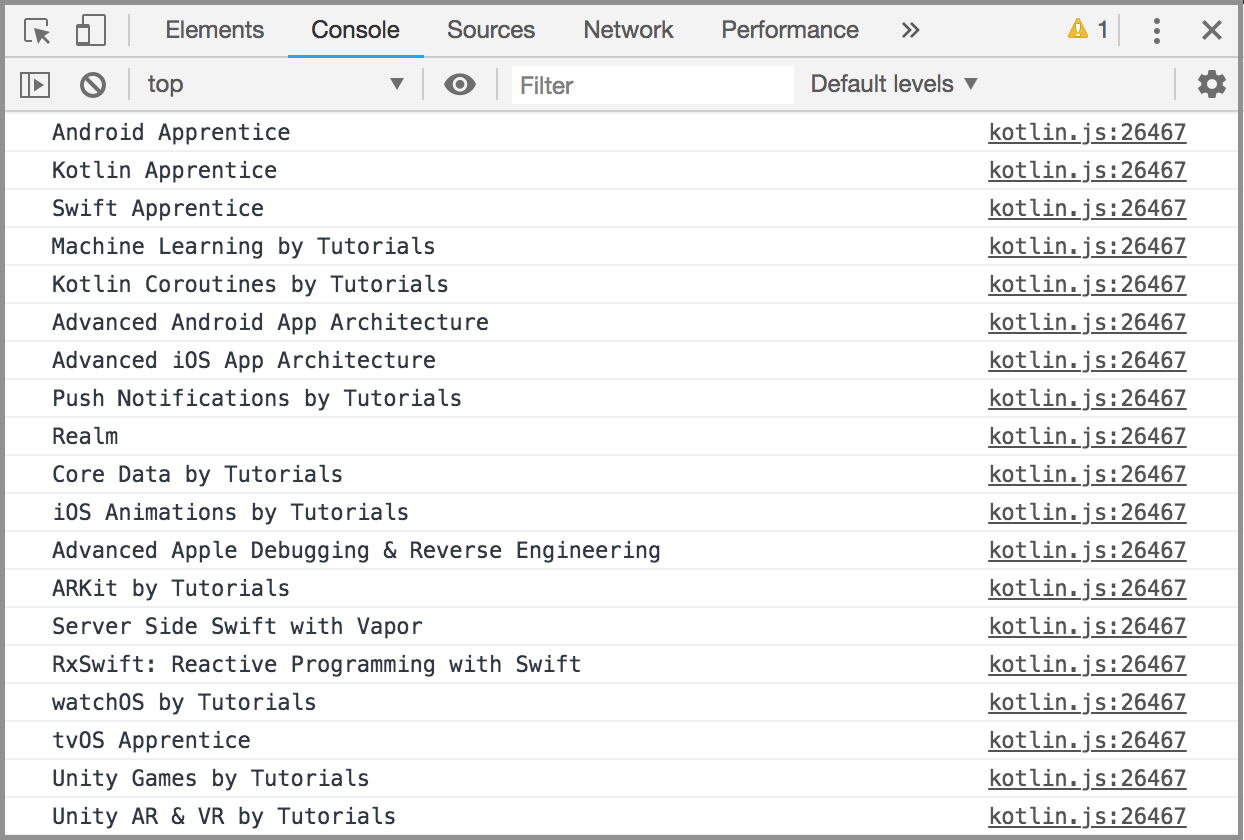Clear the console with the block icon
This screenshot has width=1244, height=840.
click(x=93, y=85)
